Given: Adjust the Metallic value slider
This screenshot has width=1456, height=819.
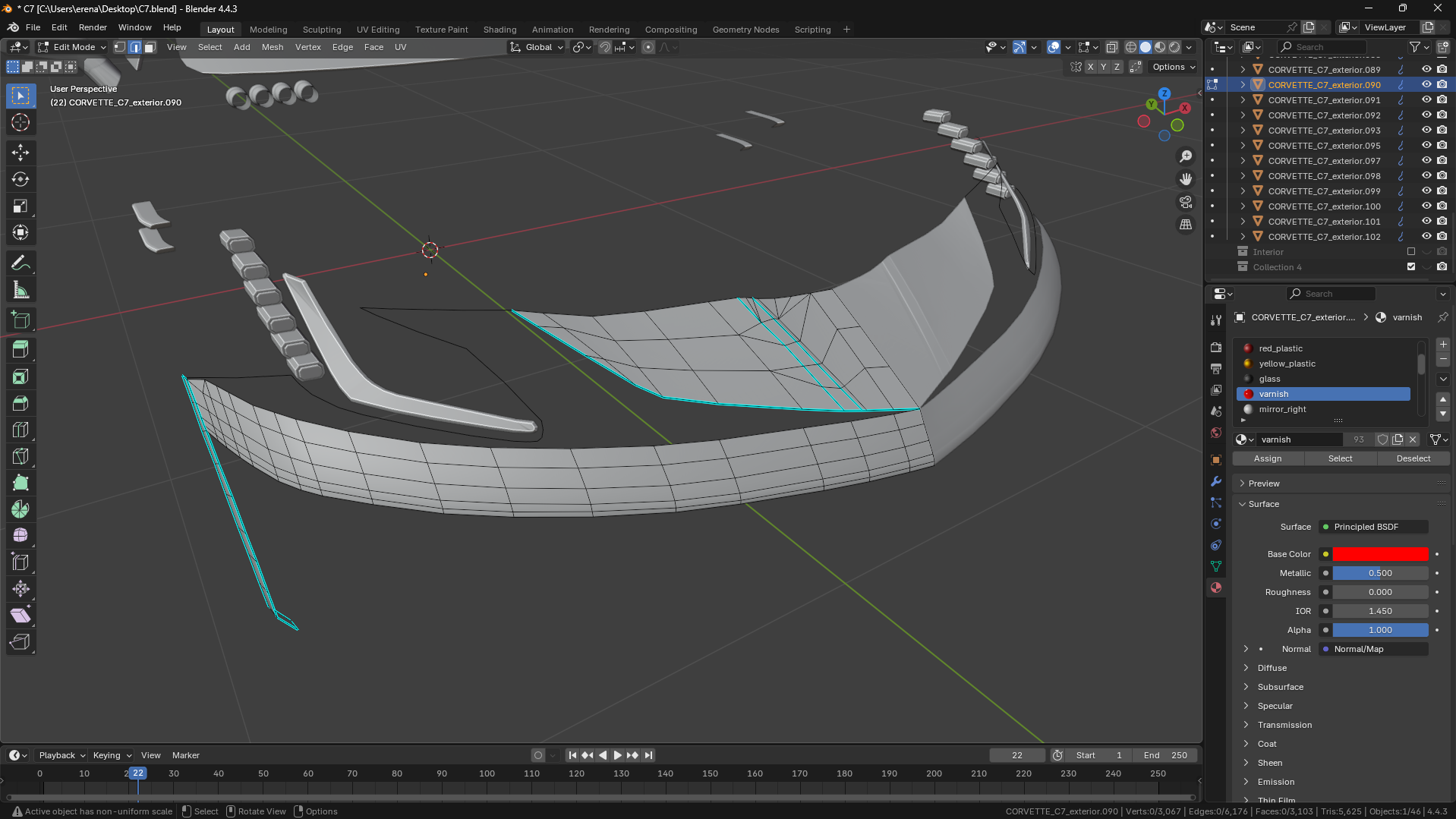Looking at the screenshot, I should click(x=1380, y=573).
